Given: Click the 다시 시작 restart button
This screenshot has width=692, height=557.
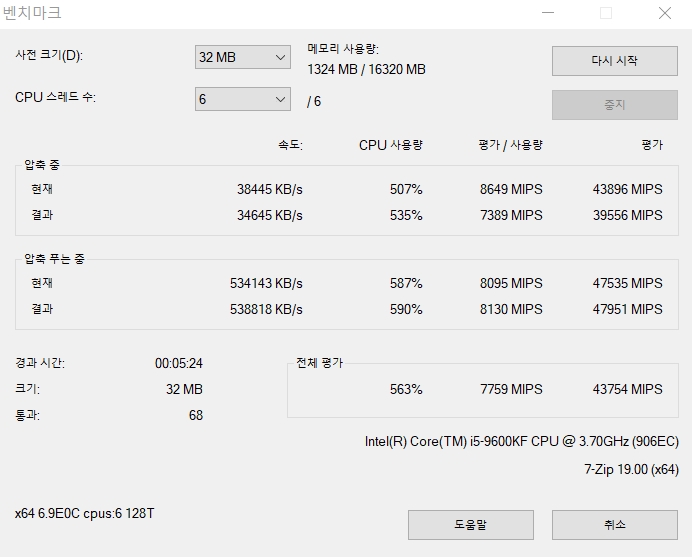Looking at the screenshot, I should tap(615, 61).
